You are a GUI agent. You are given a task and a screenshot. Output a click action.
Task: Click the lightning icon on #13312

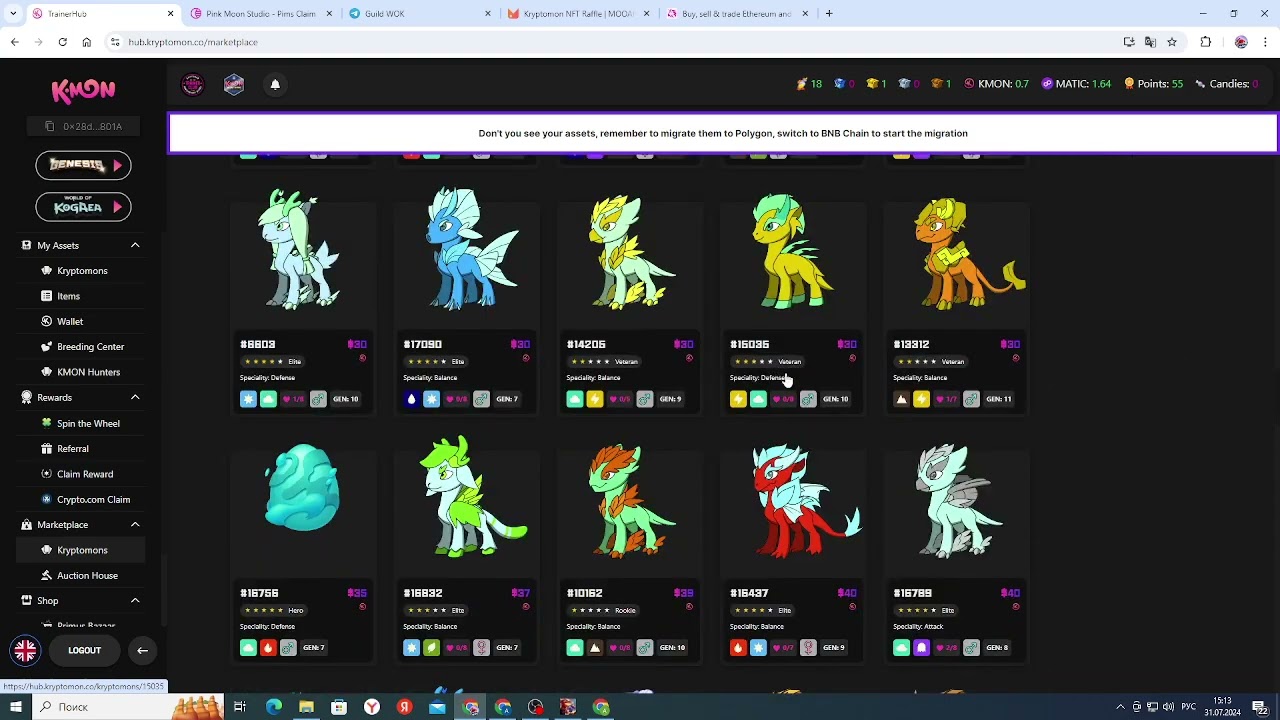921,399
